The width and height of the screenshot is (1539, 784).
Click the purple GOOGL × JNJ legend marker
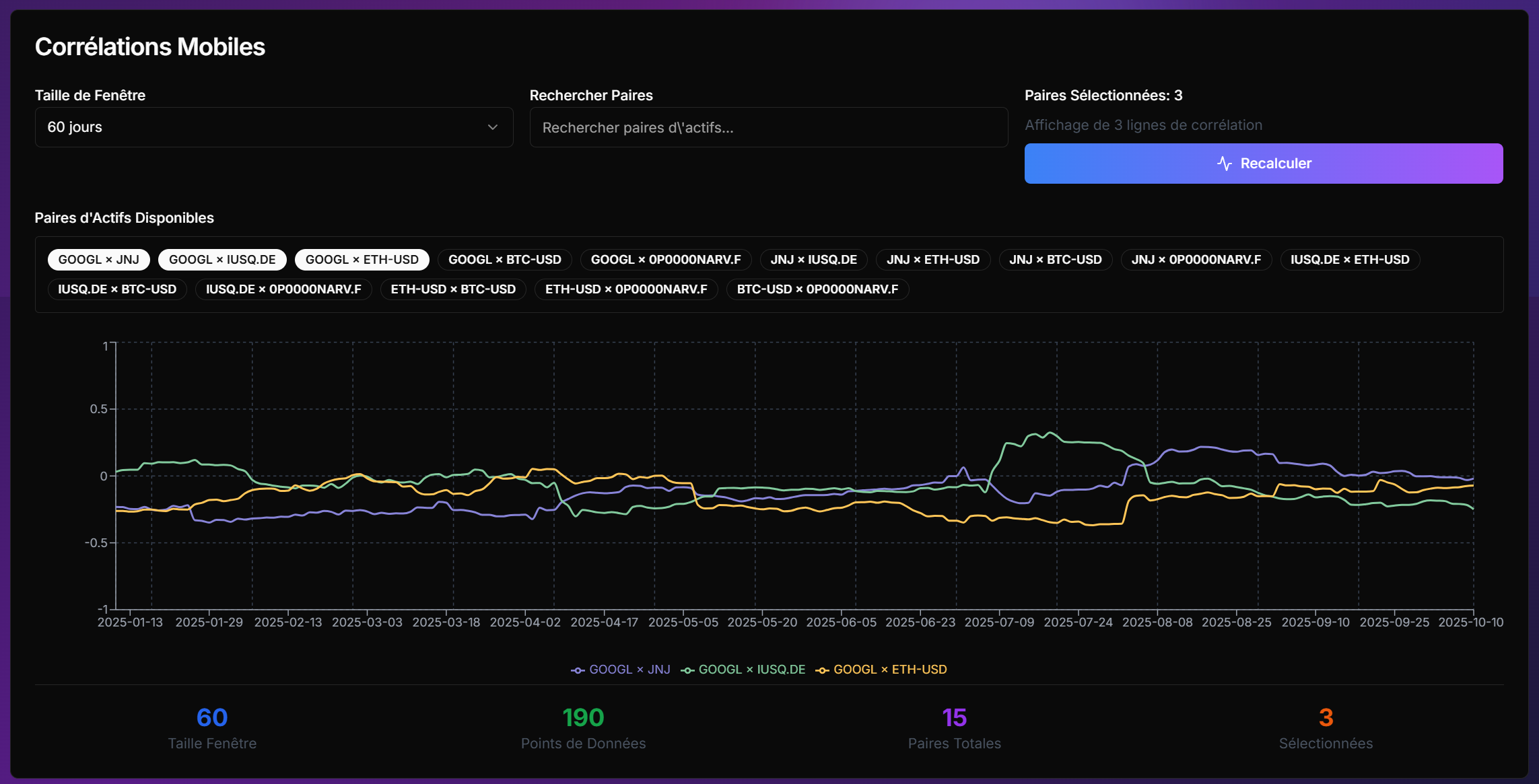tap(578, 670)
